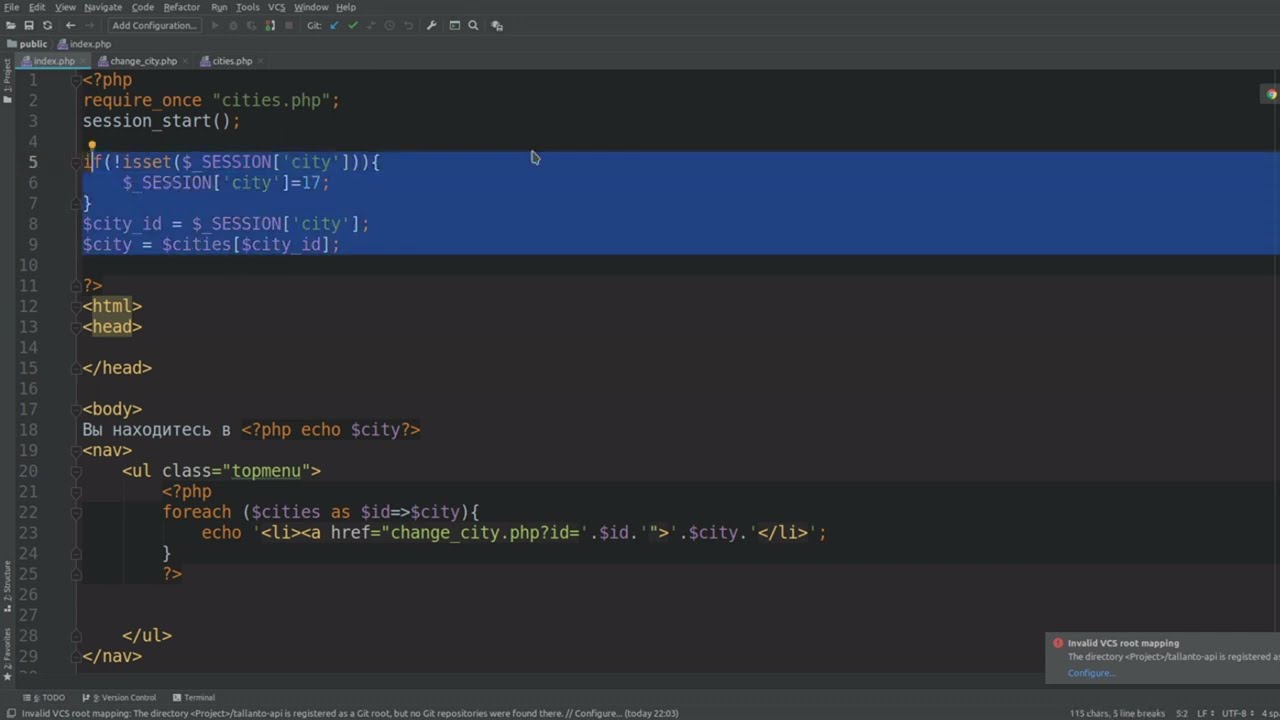
Task: Switch to the index.php editor tab
Action: pyautogui.click(x=54, y=61)
